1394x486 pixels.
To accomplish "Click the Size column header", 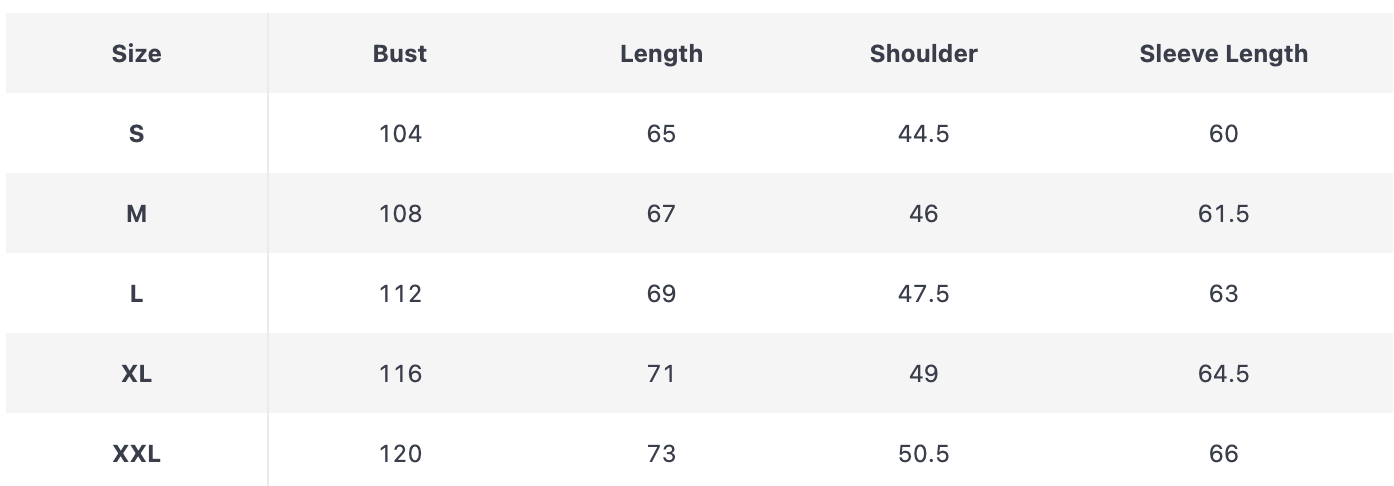I will (x=137, y=54).
